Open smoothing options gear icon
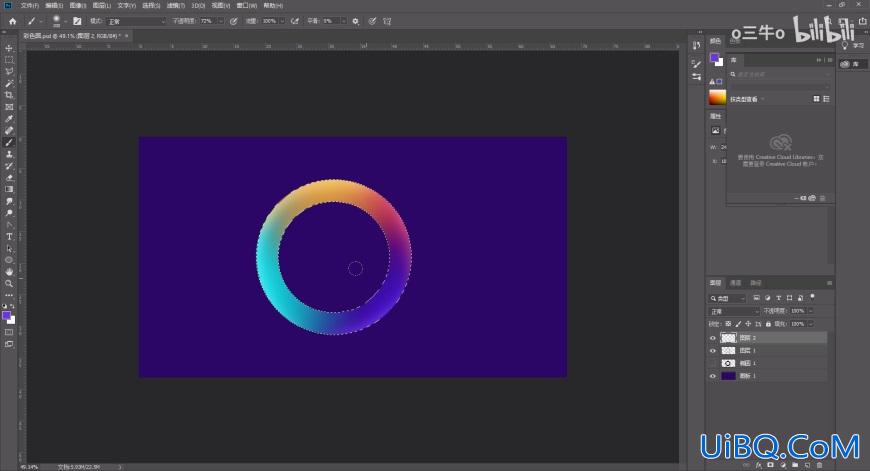870x471 pixels. tap(356, 21)
